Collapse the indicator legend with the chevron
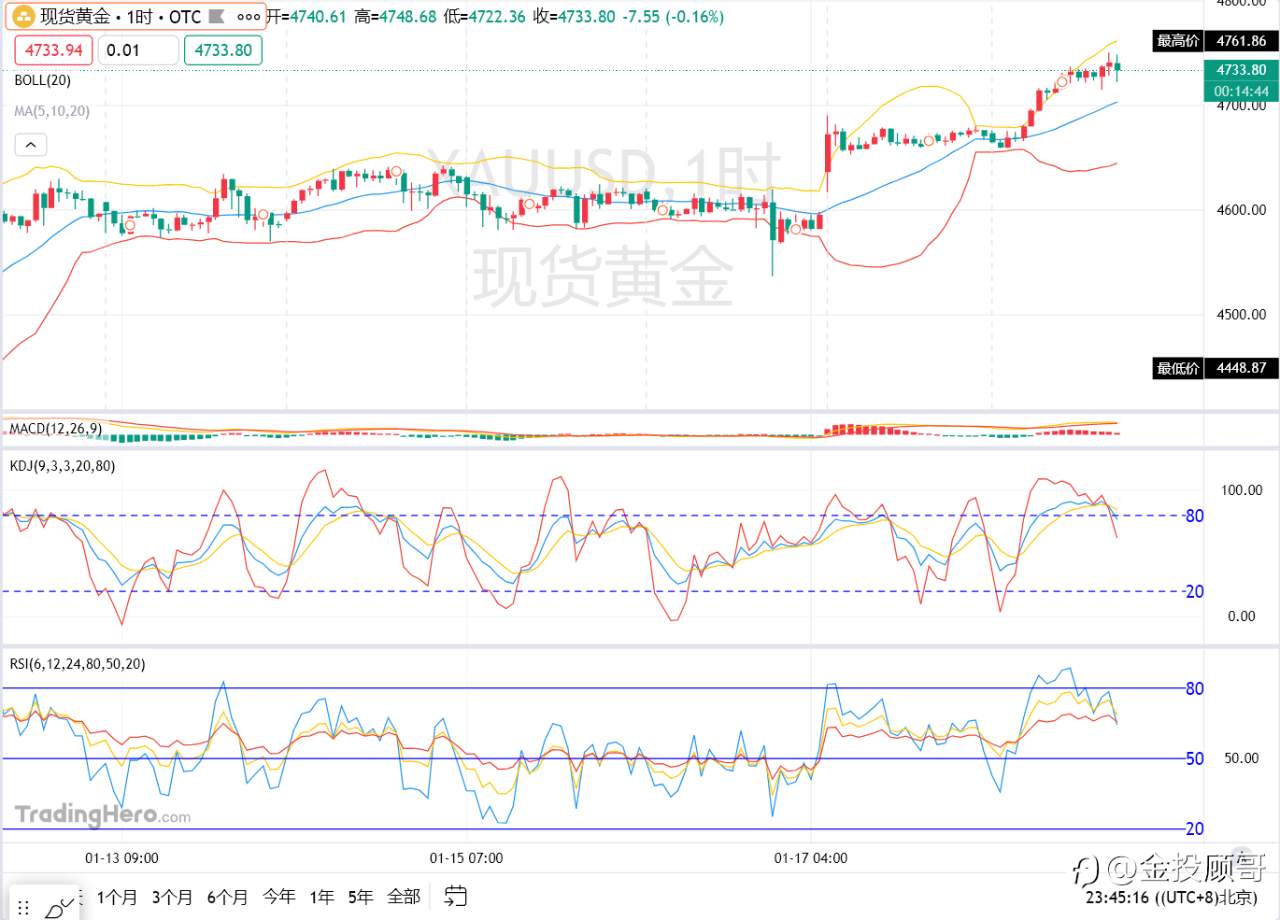Screen dimensions: 1280x920 click(30, 146)
